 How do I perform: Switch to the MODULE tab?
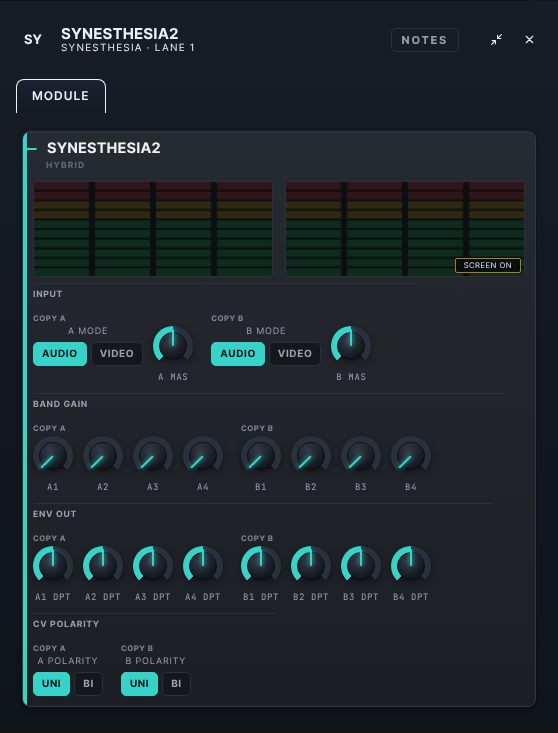pyautogui.click(x=61, y=96)
